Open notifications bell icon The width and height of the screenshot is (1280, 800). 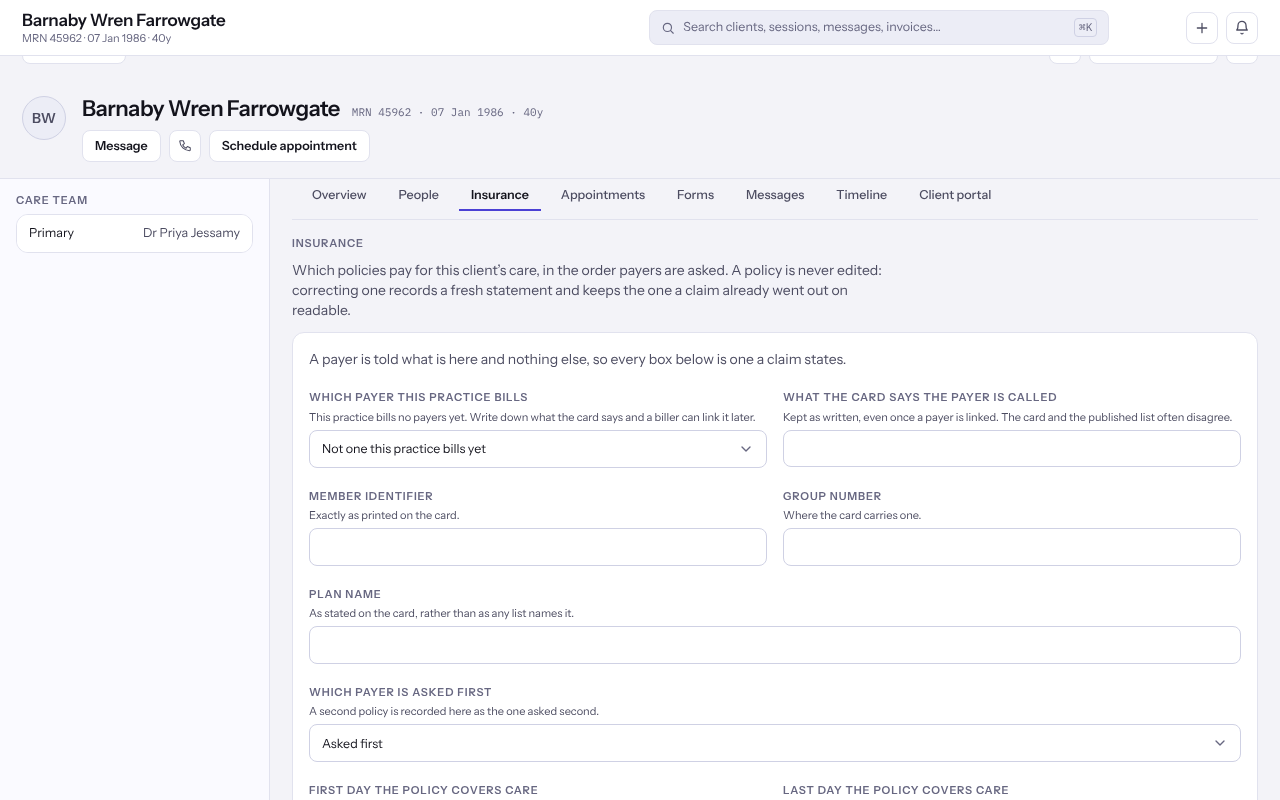pos(1242,28)
